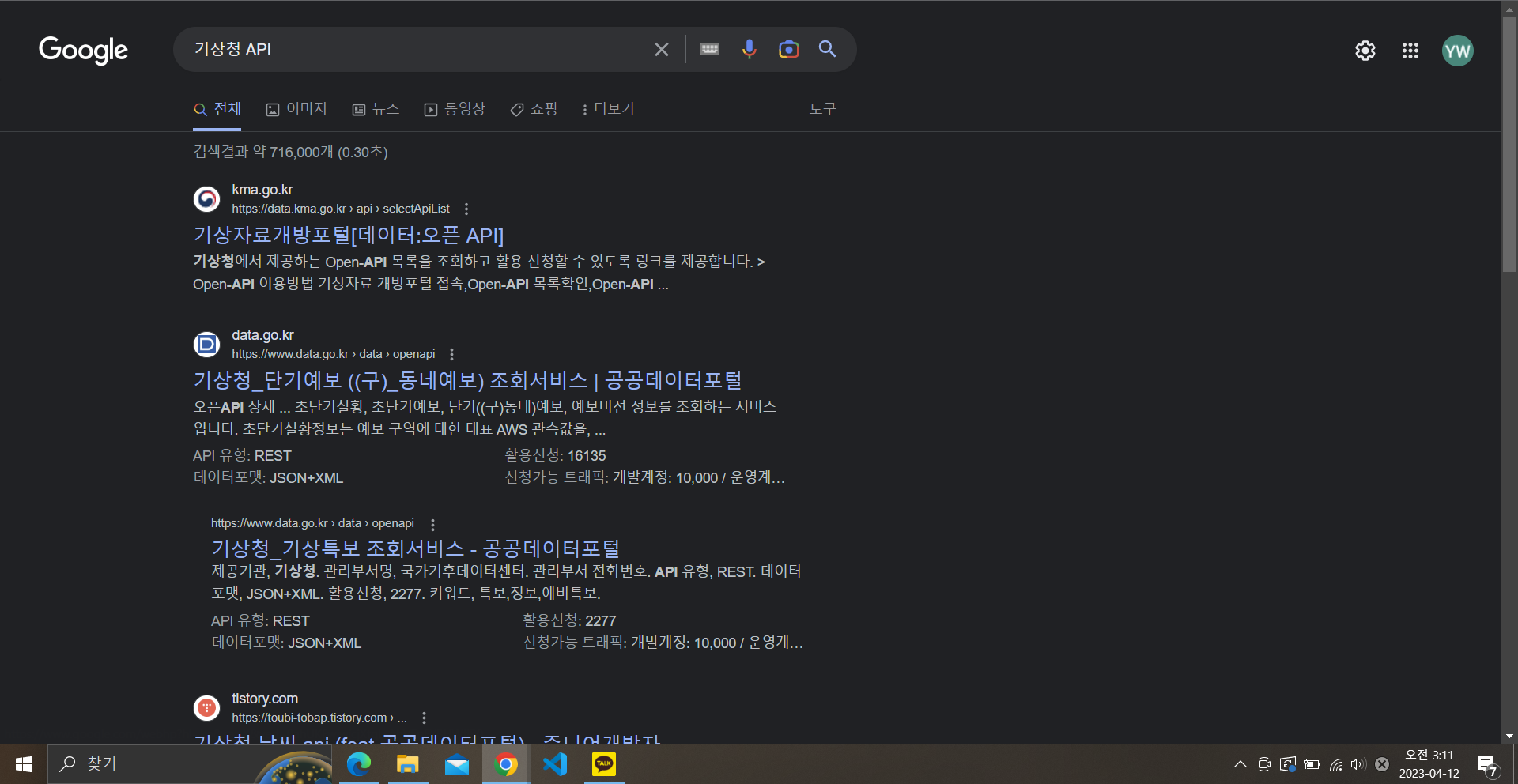The image size is (1518, 784).
Task: Open the on-screen keyboard input tool
Action: click(x=710, y=49)
